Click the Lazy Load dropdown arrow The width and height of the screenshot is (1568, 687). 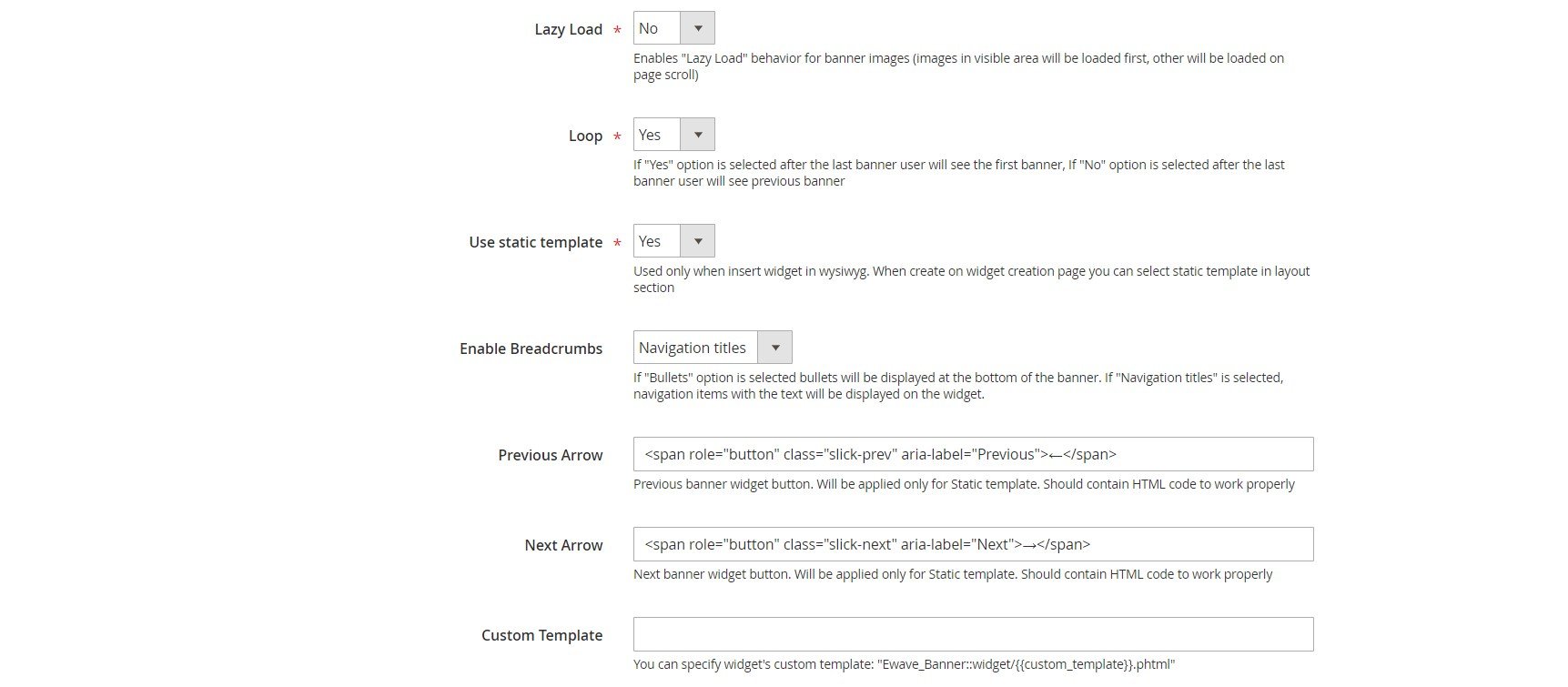point(698,28)
